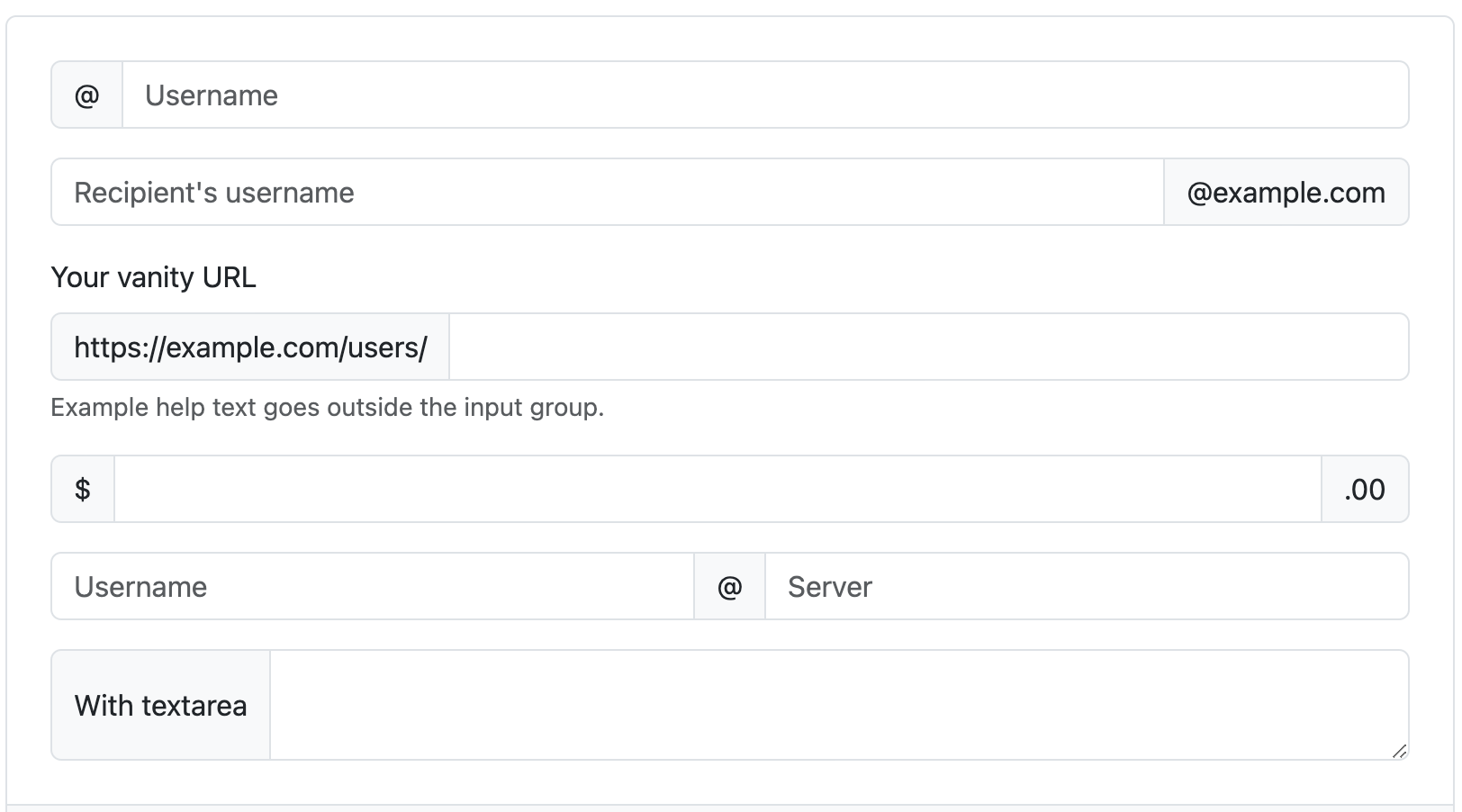Image resolution: width=1462 pixels, height=812 pixels.
Task: Focus the Username field before the @ Server
Action: click(x=360, y=585)
